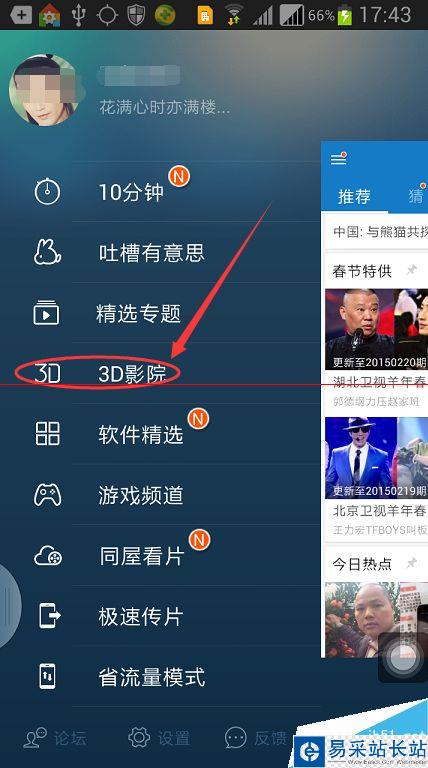428x768 pixels.
Task: Tap the phone transfer icon for 极速传片
Action: coord(49,616)
